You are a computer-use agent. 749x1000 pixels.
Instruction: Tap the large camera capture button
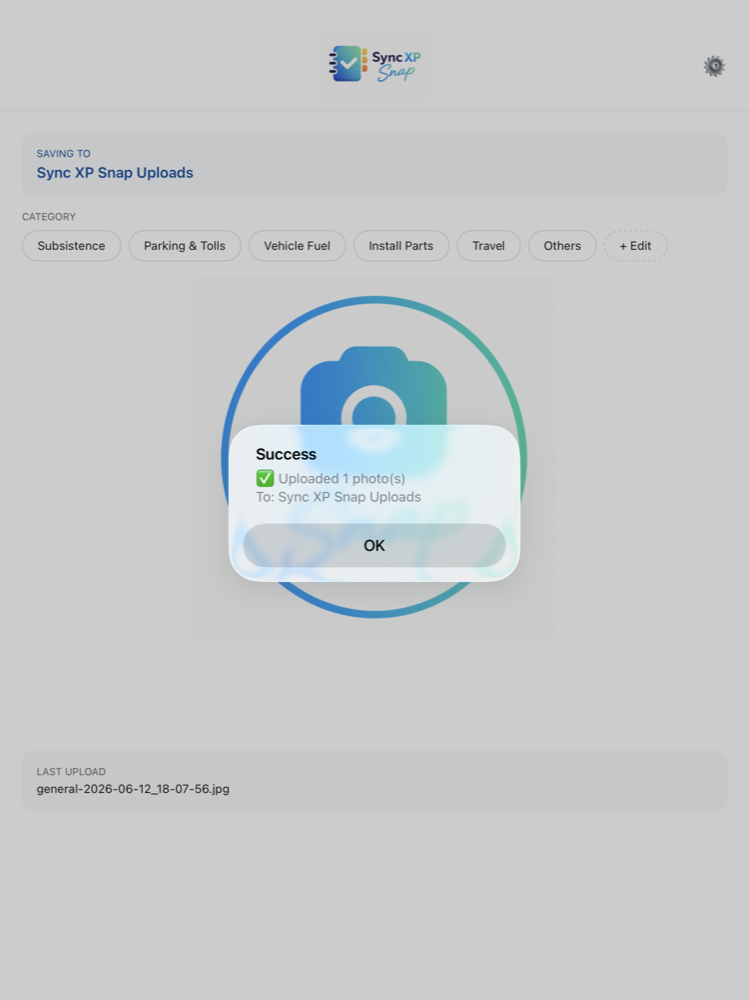(x=374, y=457)
